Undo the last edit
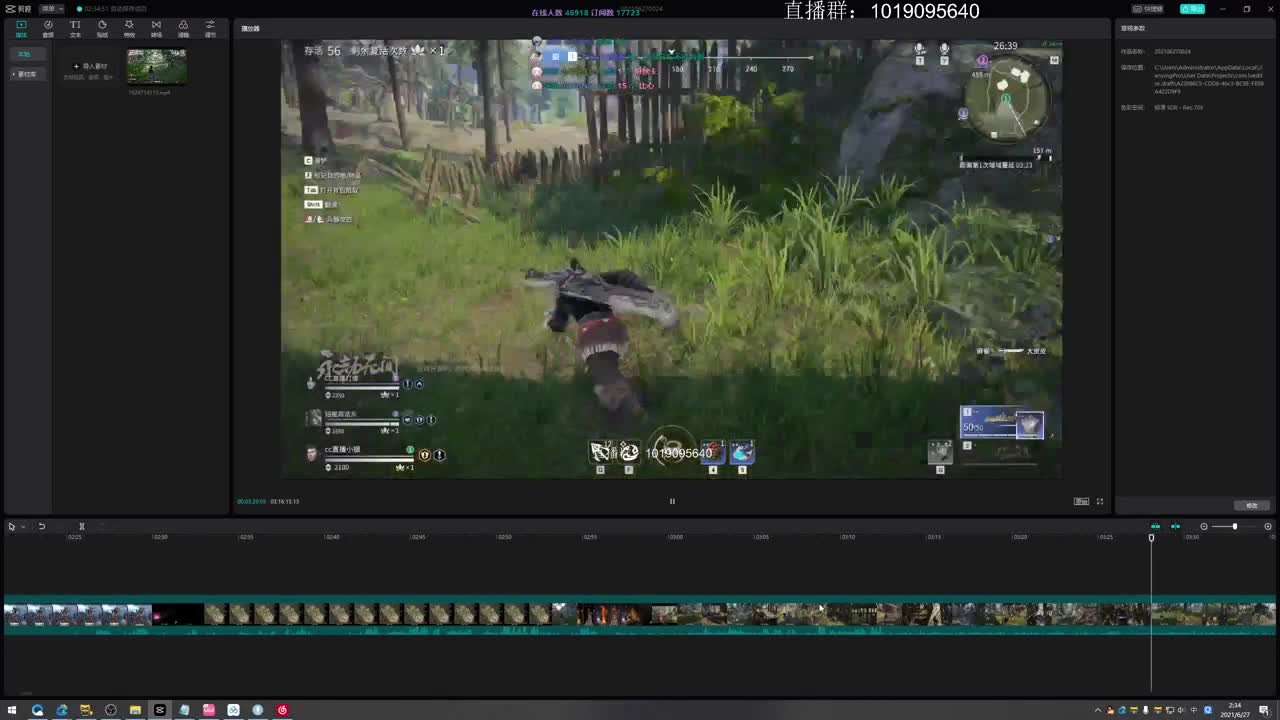This screenshot has width=1280, height=720. point(42,526)
